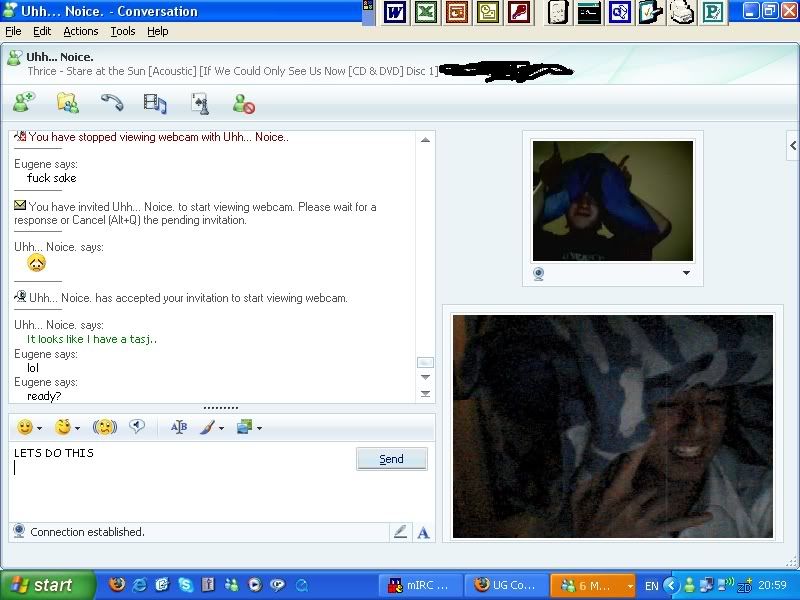Viewport: 800px width, 600px height.
Task: Open ink color brush dropdown
Action: tap(221, 428)
